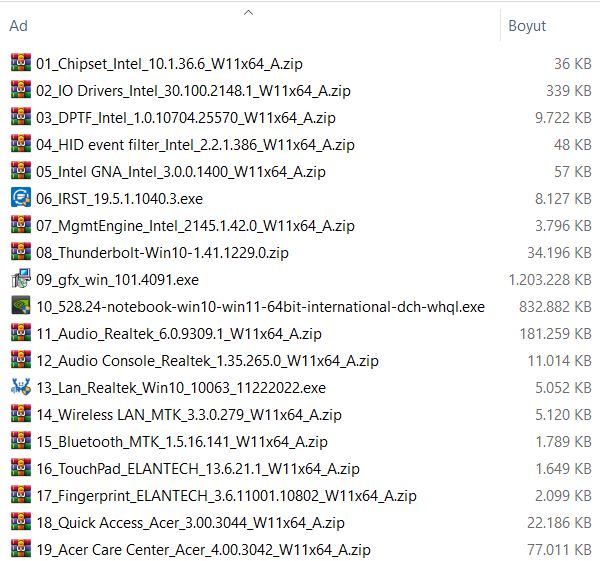Select file 03_DPTF_Intel_1.0.10704.25570_W11x64_A.zip
Screen dimensions: 600x561
coord(186,117)
